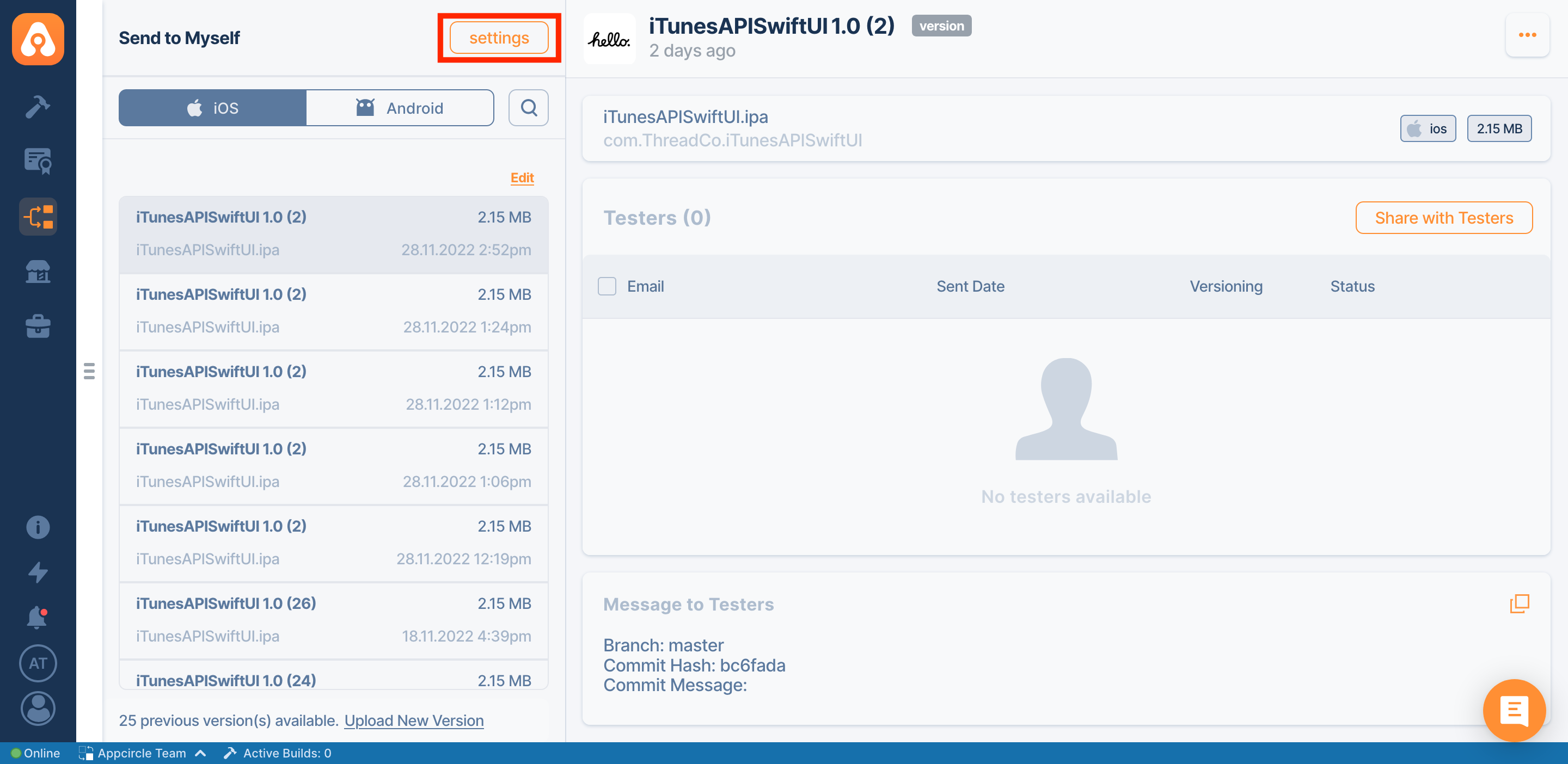The width and height of the screenshot is (1568, 764).
Task: Copy the Message to Testers text
Action: pos(1520,603)
